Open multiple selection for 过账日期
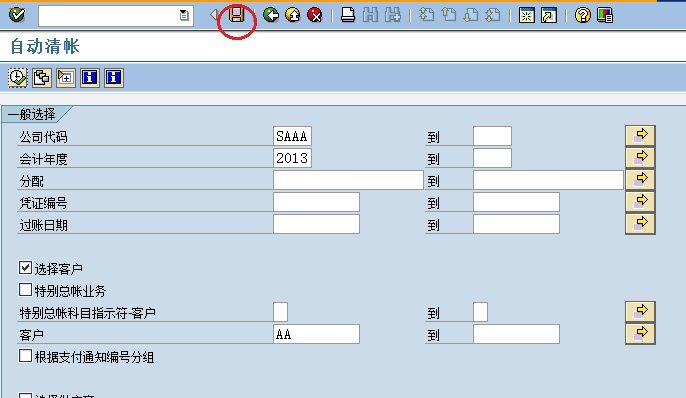The image size is (686, 398). point(640,223)
